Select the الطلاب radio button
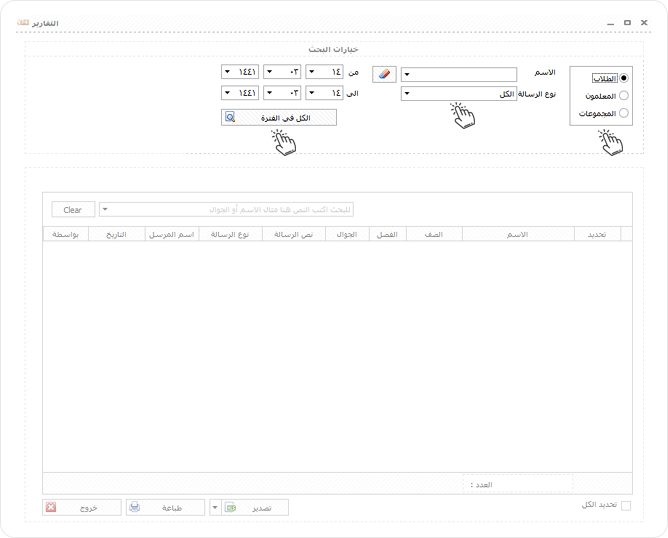668x538 pixels. (x=624, y=78)
